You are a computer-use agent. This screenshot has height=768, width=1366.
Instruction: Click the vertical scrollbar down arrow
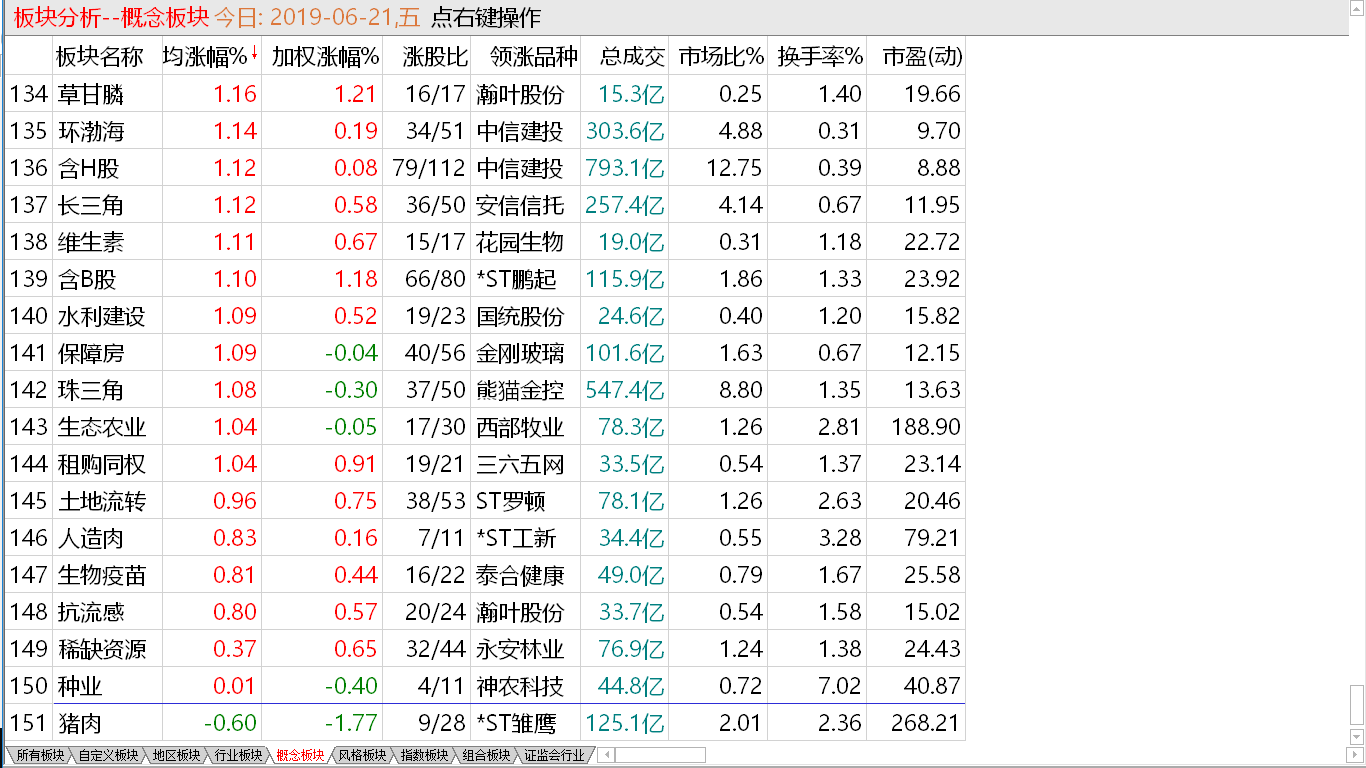coord(1357,738)
